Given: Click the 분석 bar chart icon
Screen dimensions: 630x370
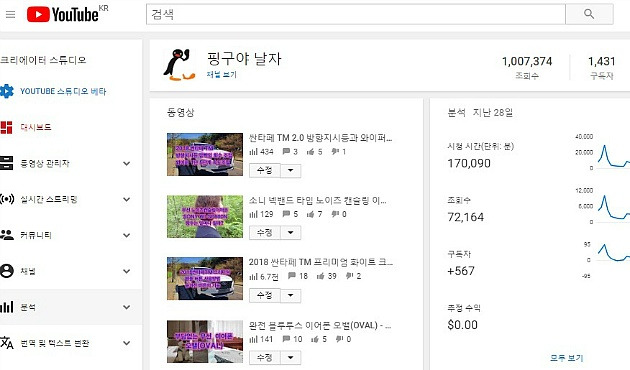Looking at the screenshot, I should [6, 307].
